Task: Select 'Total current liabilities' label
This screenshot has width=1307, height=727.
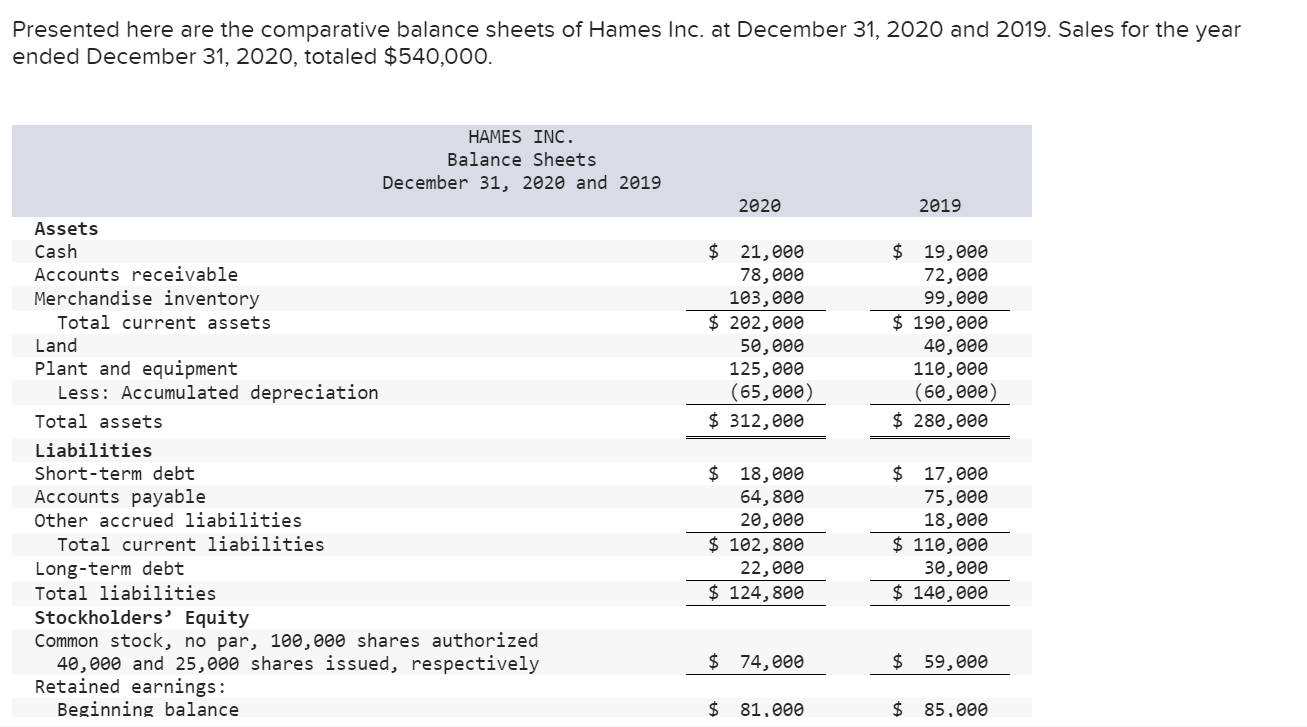Action: [191, 545]
